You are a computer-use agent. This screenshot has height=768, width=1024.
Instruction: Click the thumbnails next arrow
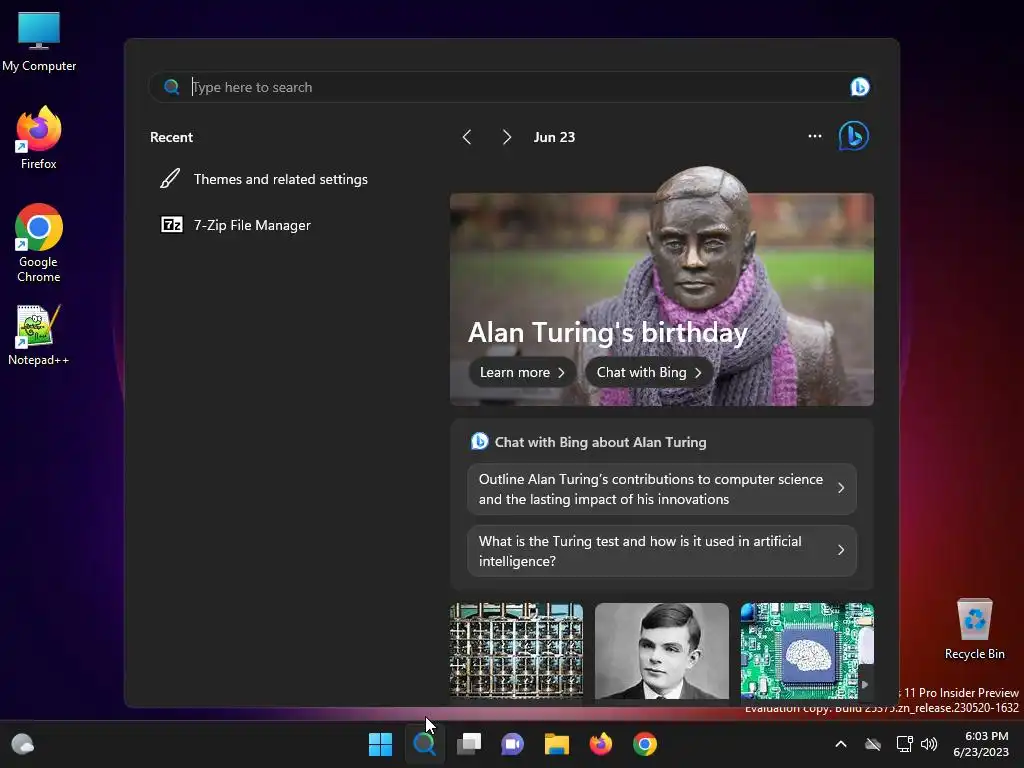[x=865, y=684]
